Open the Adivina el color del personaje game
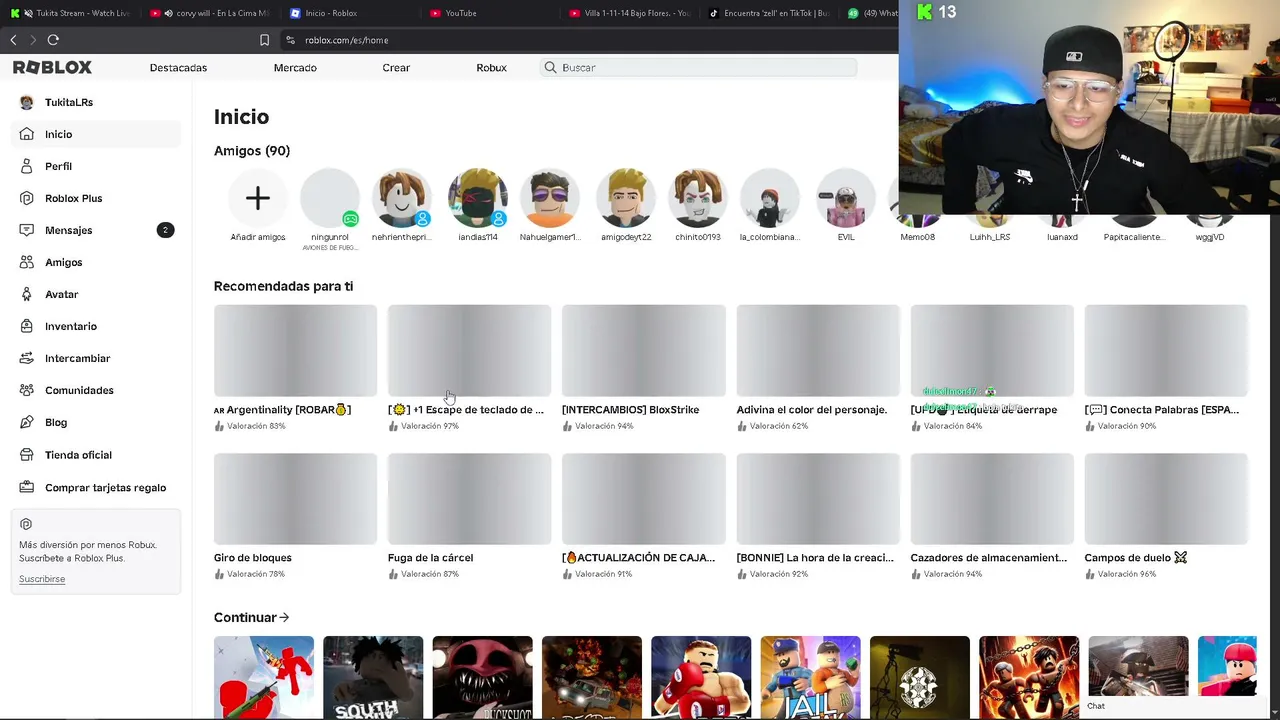 [x=818, y=368]
